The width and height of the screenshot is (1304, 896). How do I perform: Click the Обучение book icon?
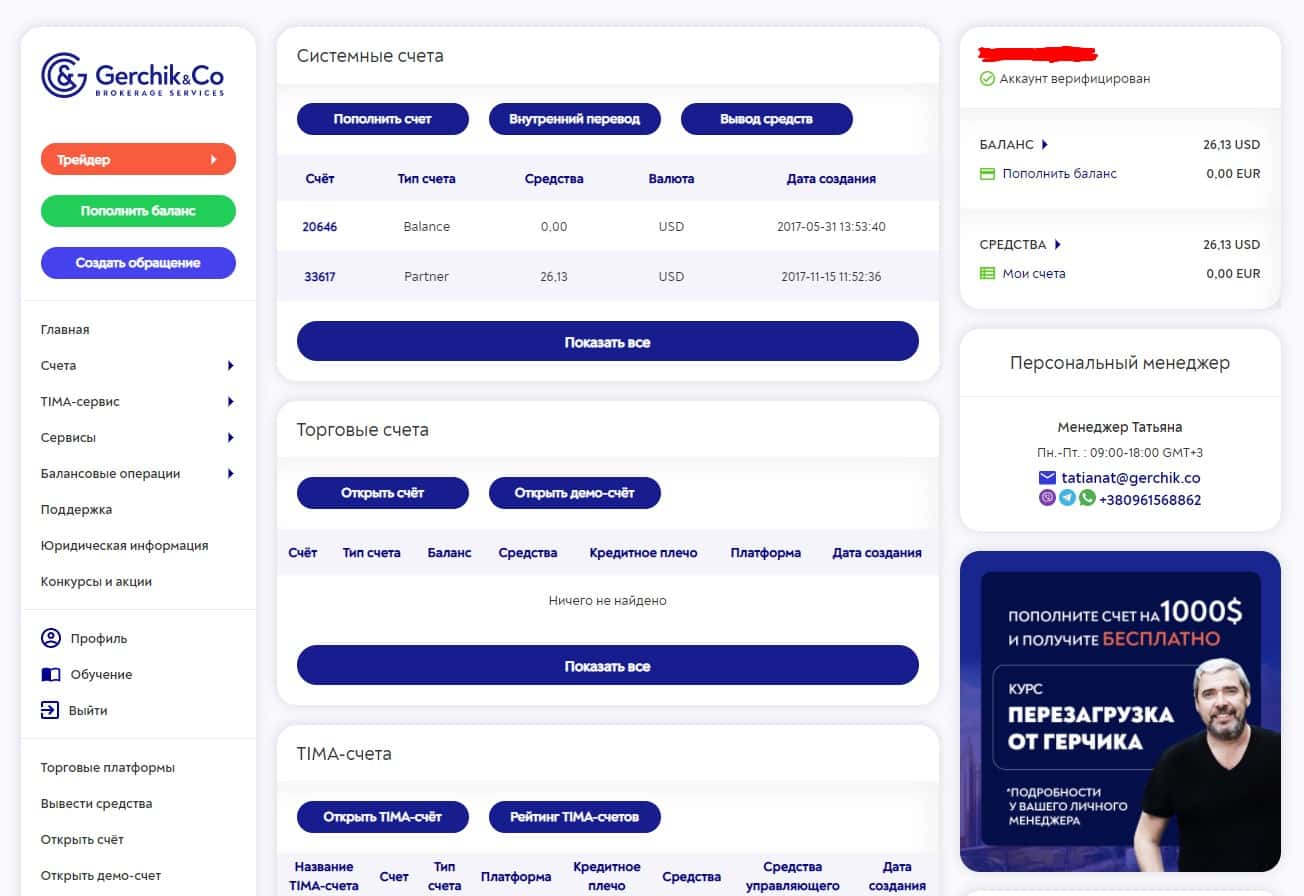point(50,674)
